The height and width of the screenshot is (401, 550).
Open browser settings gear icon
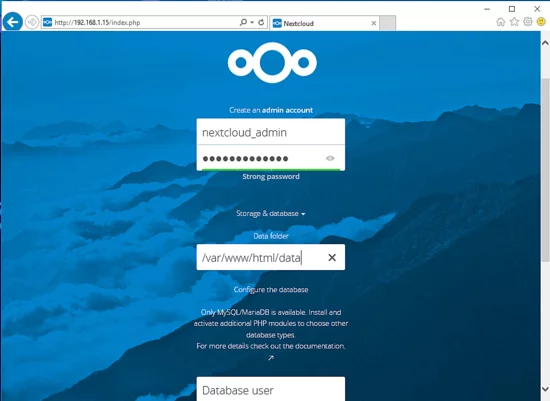[x=528, y=22]
